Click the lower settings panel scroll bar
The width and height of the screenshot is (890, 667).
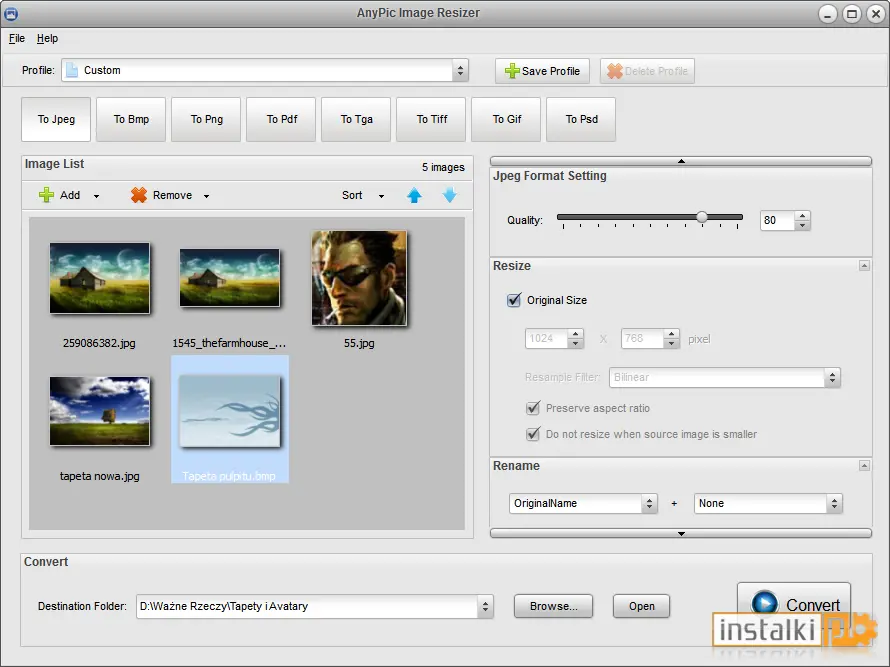[681, 534]
